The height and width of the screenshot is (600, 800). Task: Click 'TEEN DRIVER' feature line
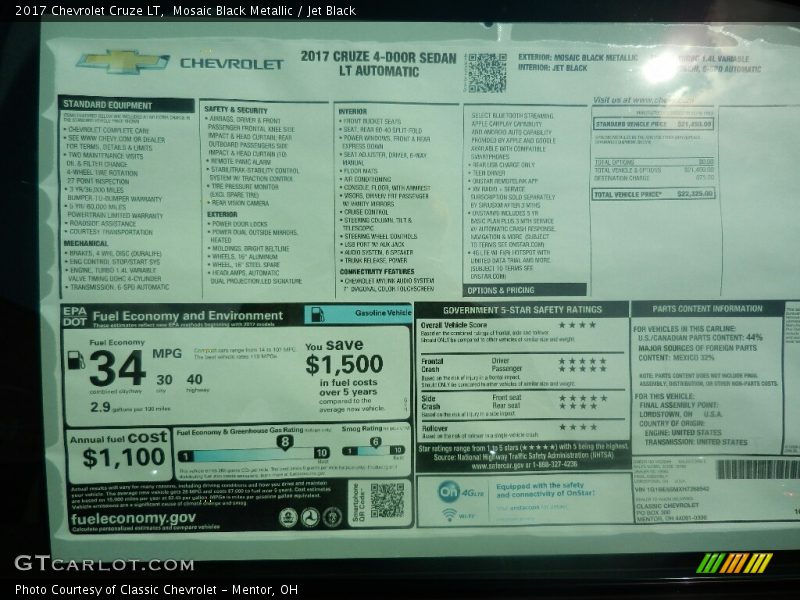coord(487,173)
